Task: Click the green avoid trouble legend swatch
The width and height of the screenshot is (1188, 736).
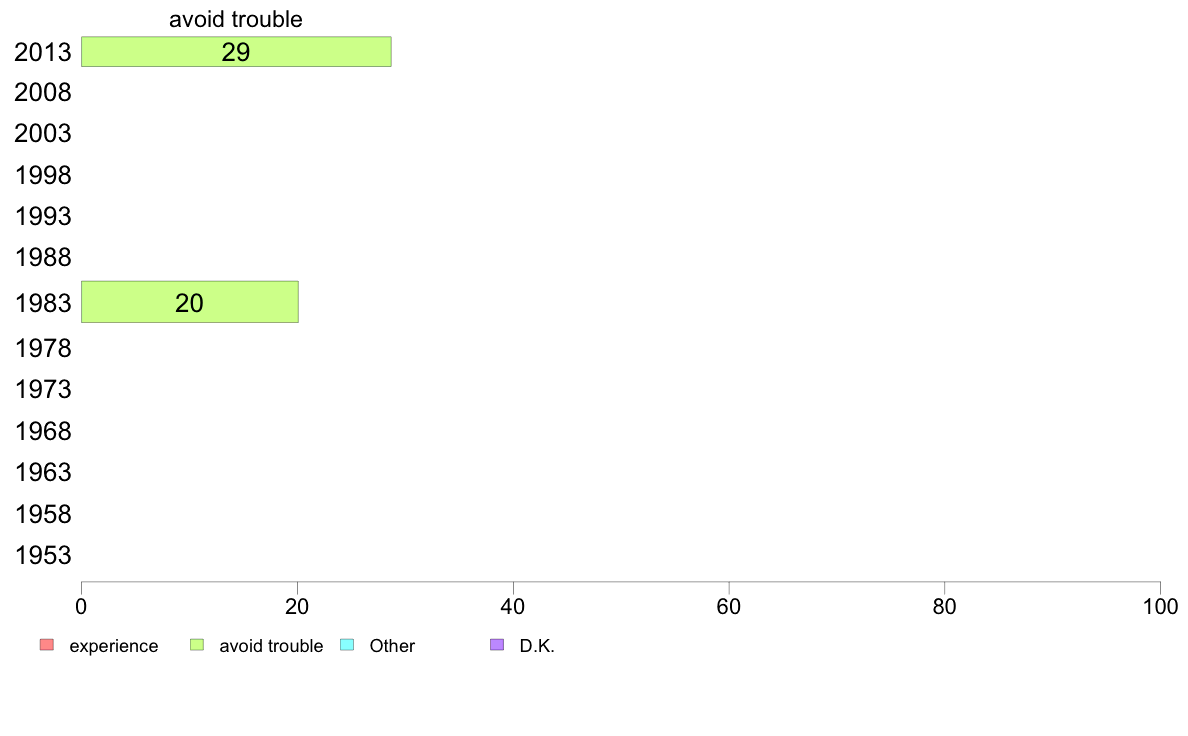Action: [197, 645]
